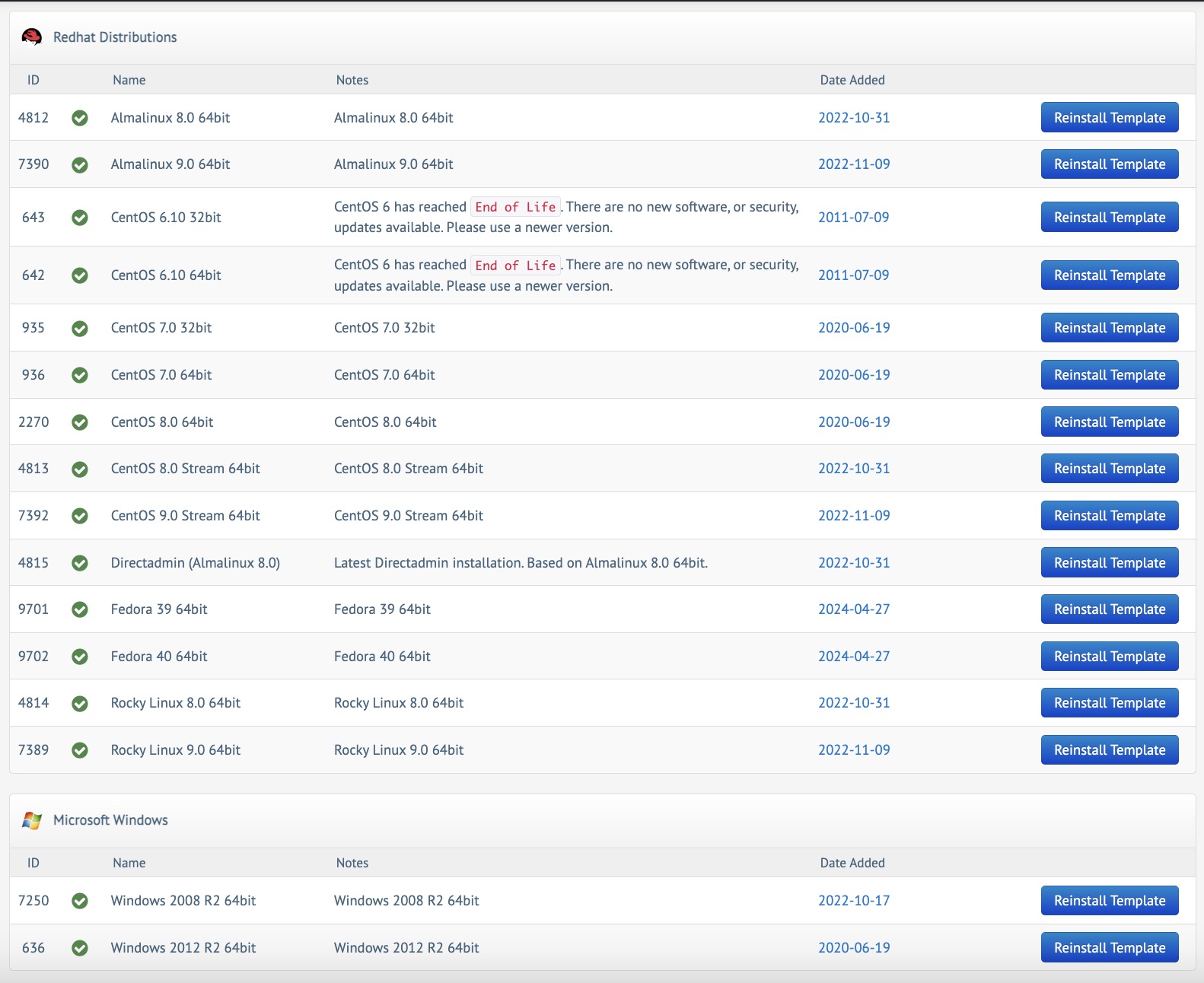Viewport: 1204px width, 983px height.
Task: Reinstall the Rocky Linux 9.0 64bit template
Action: (1110, 749)
